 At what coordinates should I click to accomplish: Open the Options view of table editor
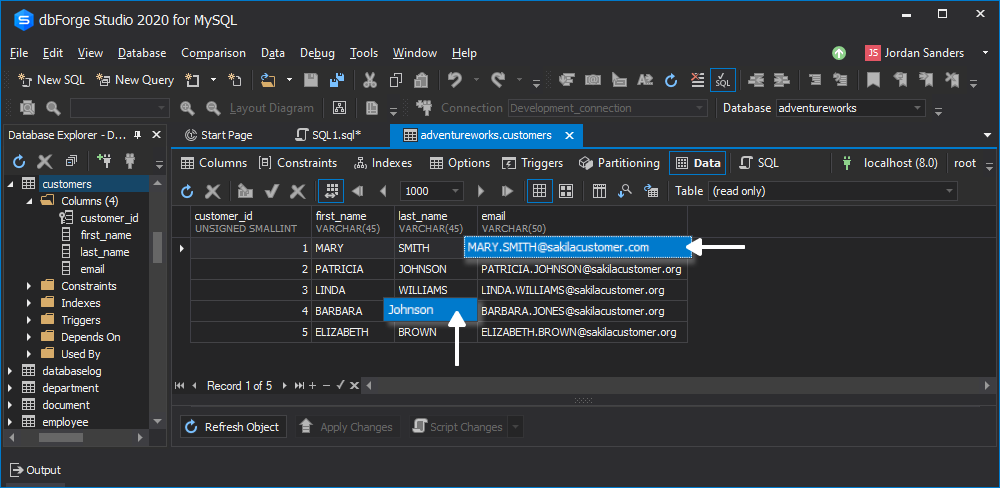point(460,163)
